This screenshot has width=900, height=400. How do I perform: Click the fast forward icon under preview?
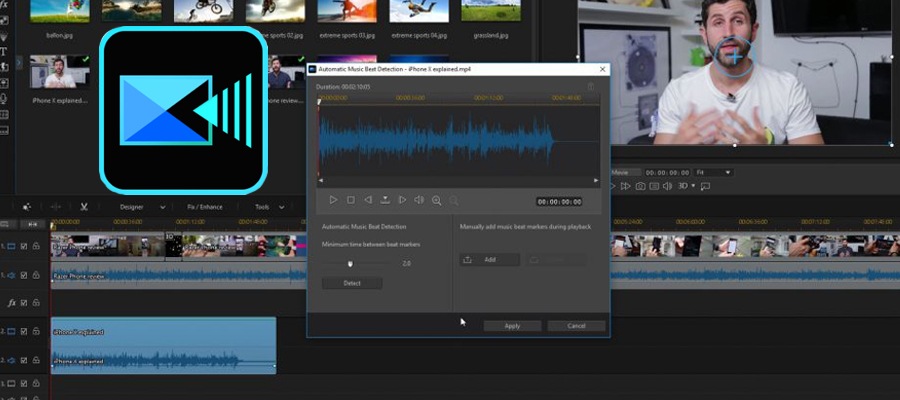coord(625,186)
